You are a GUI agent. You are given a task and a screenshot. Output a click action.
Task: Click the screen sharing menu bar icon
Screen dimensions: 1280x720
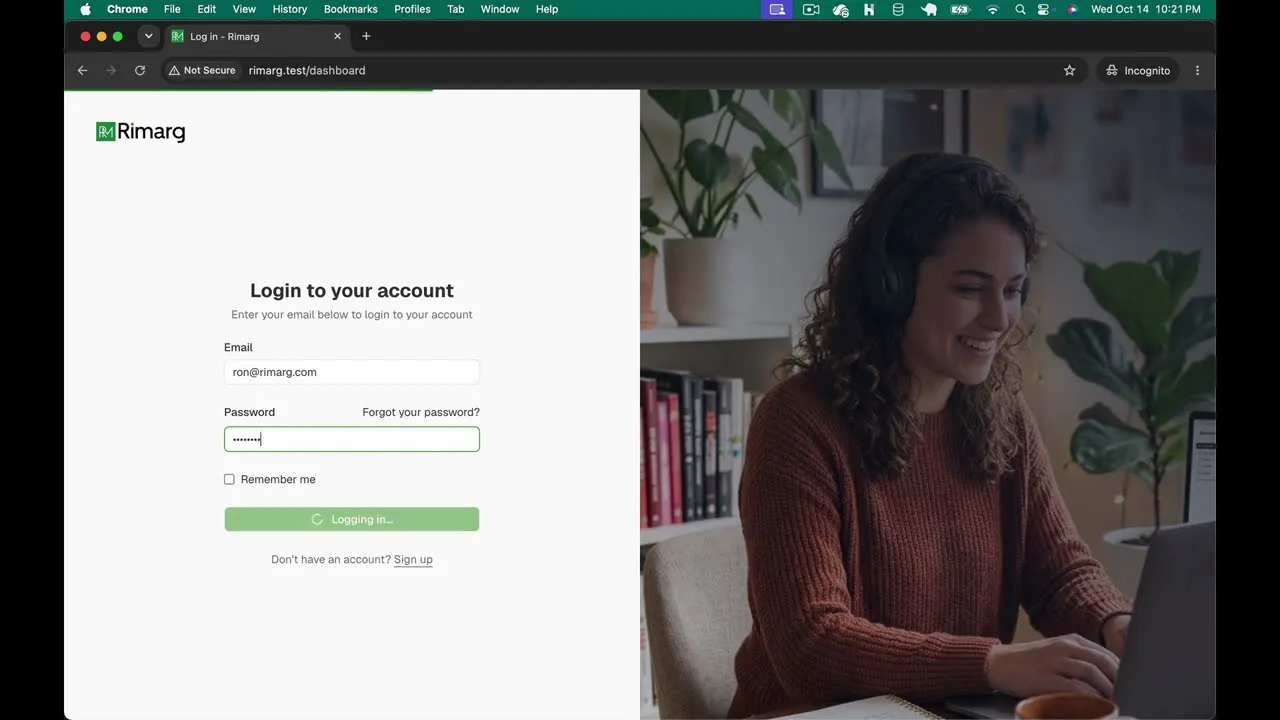[x=777, y=9]
